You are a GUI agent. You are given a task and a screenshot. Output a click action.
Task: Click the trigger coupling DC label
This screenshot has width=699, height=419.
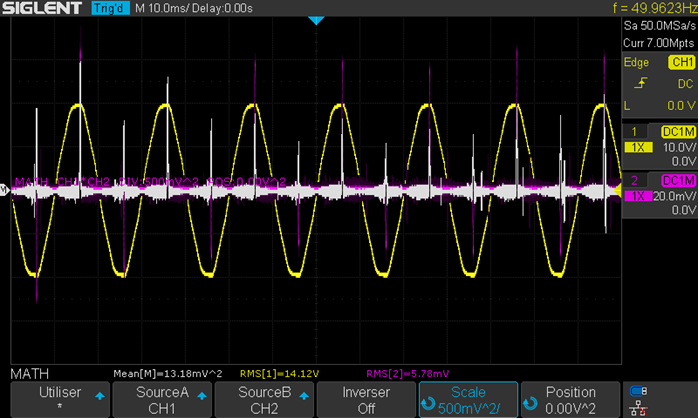point(686,84)
